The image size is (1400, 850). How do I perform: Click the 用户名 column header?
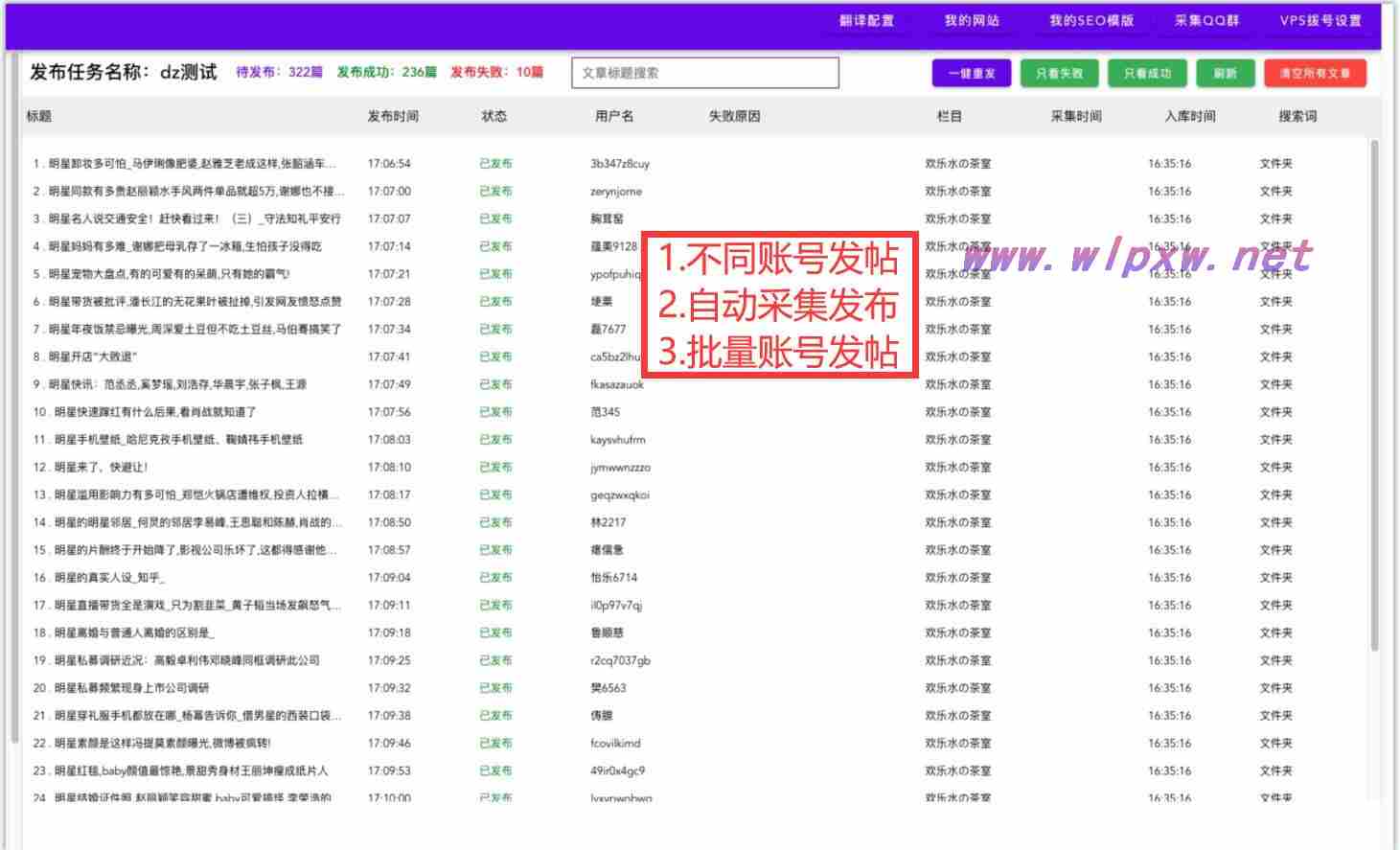click(x=614, y=116)
